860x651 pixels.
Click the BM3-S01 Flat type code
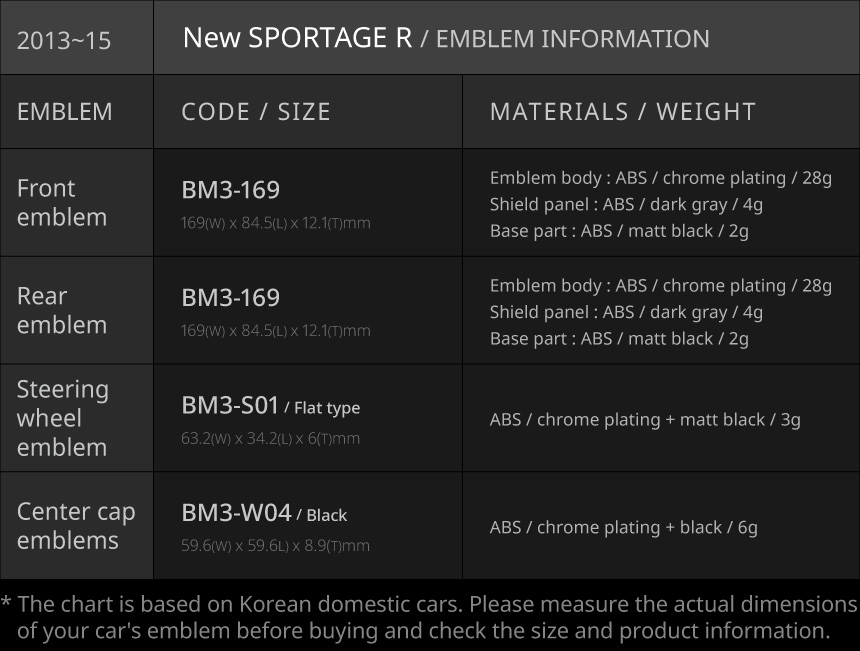tap(270, 406)
